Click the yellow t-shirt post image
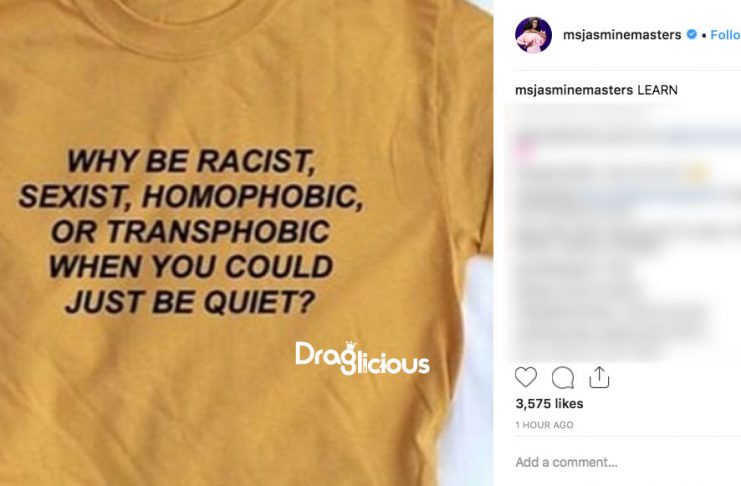 pos(246,243)
